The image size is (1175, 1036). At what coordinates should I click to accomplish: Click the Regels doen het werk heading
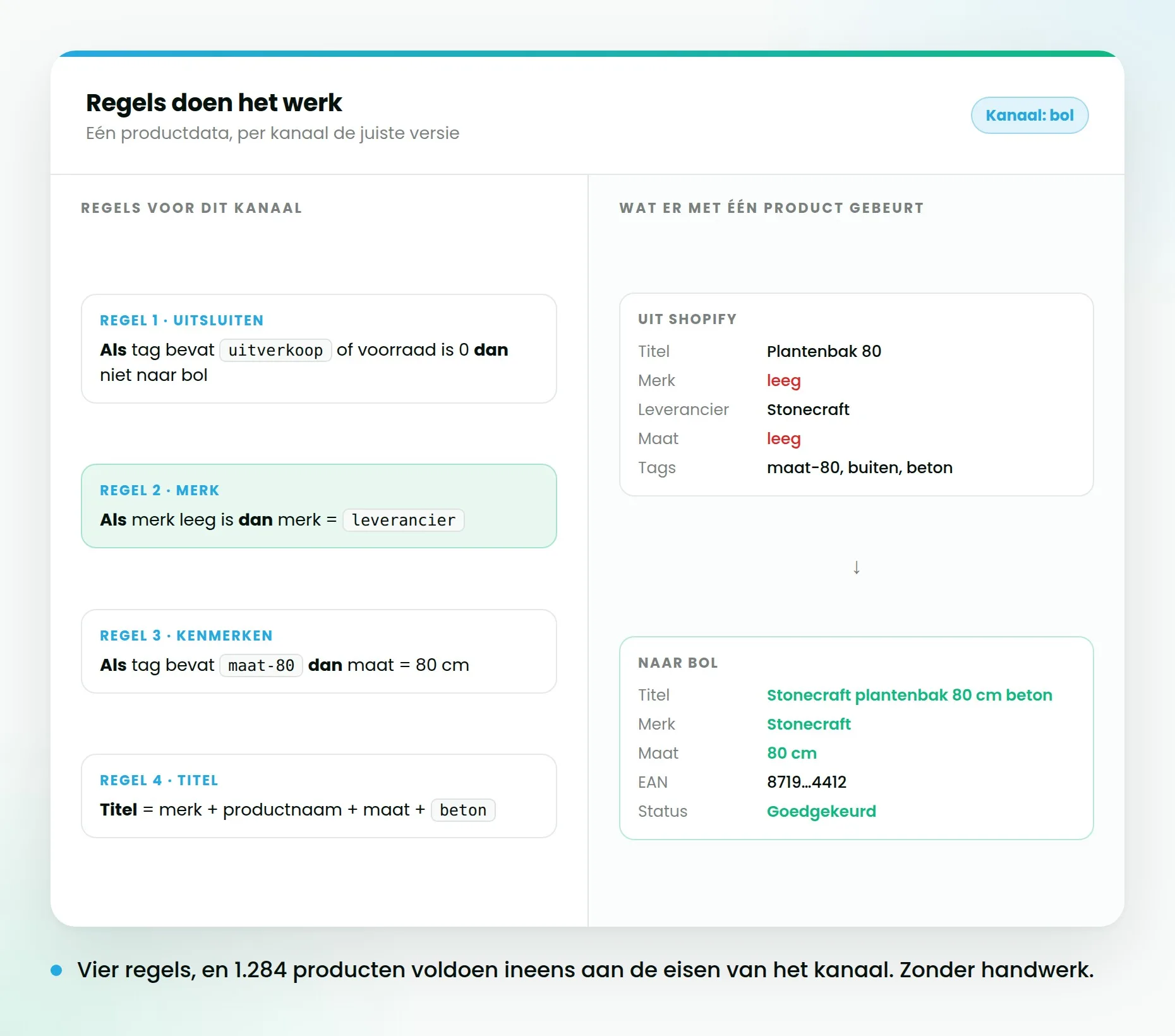click(214, 102)
